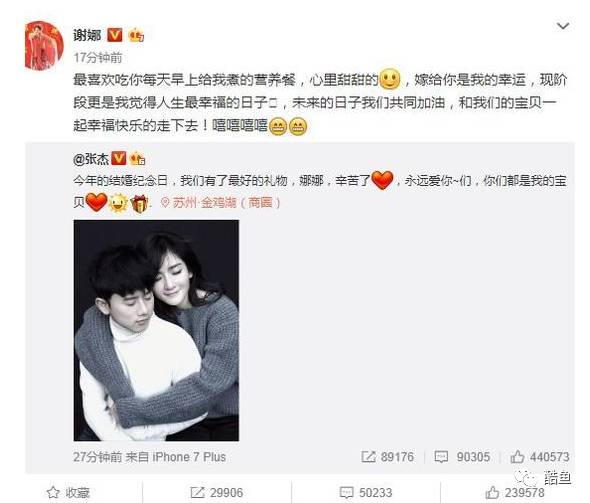This screenshot has width=590, height=503.
Task: Open the 苏州·金鸡湖 location link
Action: pyautogui.click(x=220, y=203)
